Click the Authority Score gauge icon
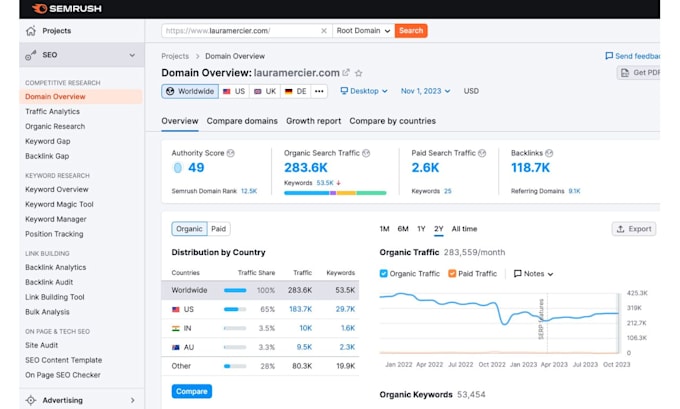 click(x=178, y=167)
